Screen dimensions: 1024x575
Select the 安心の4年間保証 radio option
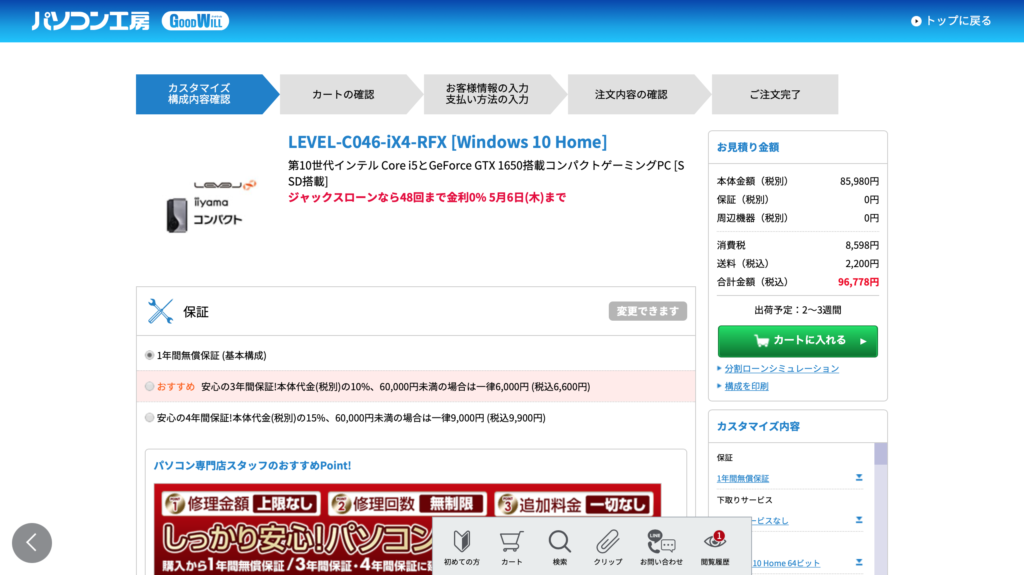pos(150,418)
